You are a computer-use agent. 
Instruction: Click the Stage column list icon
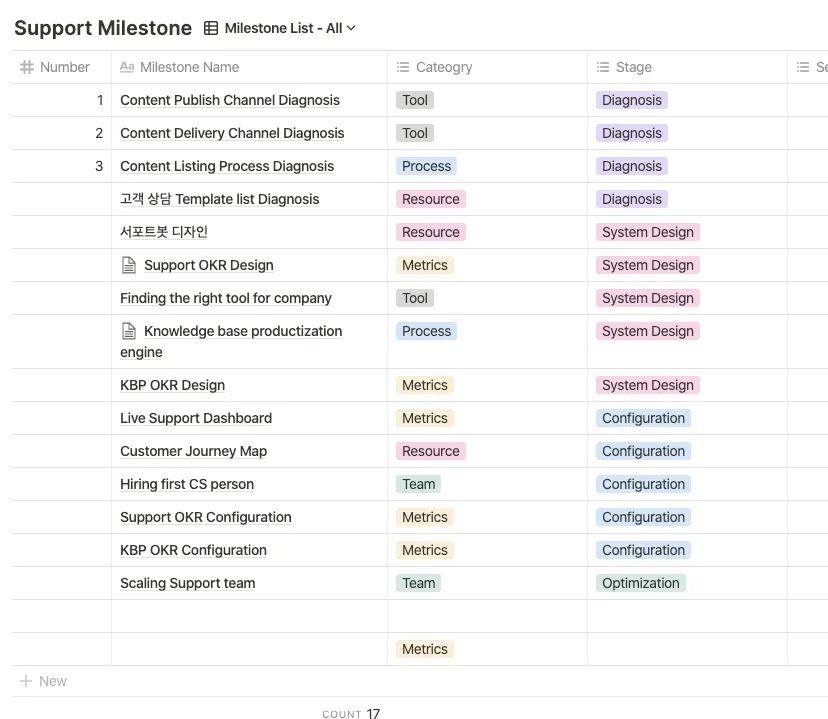click(x=603, y=67)
